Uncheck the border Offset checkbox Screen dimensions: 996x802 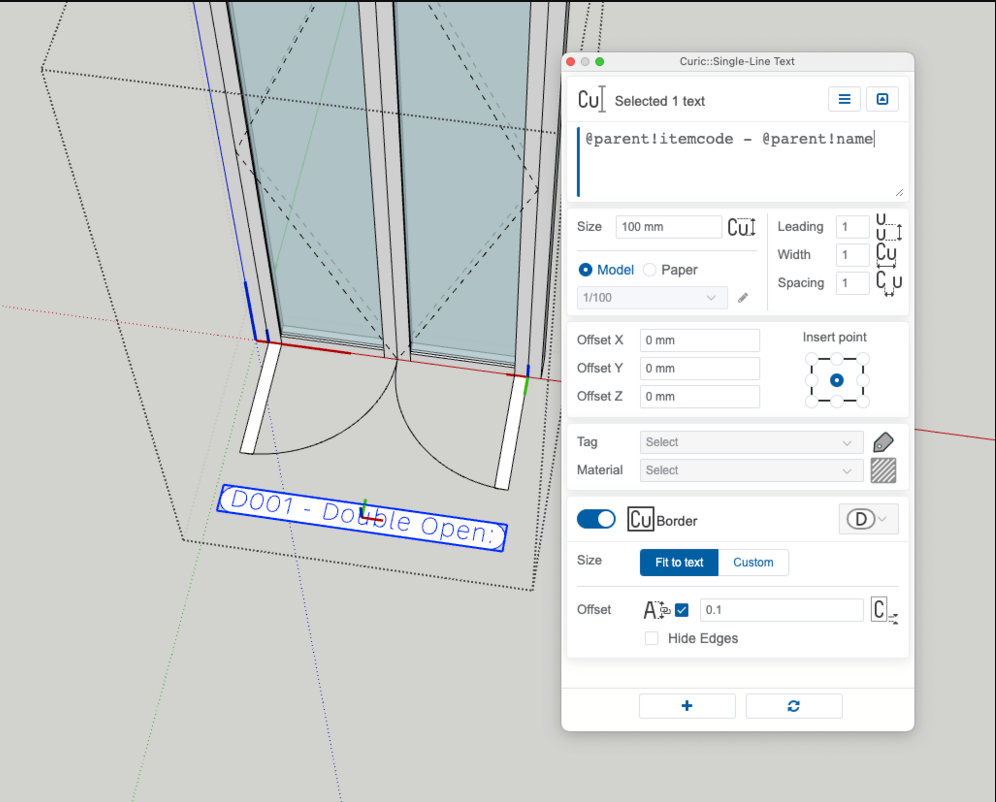click(682, 610)
